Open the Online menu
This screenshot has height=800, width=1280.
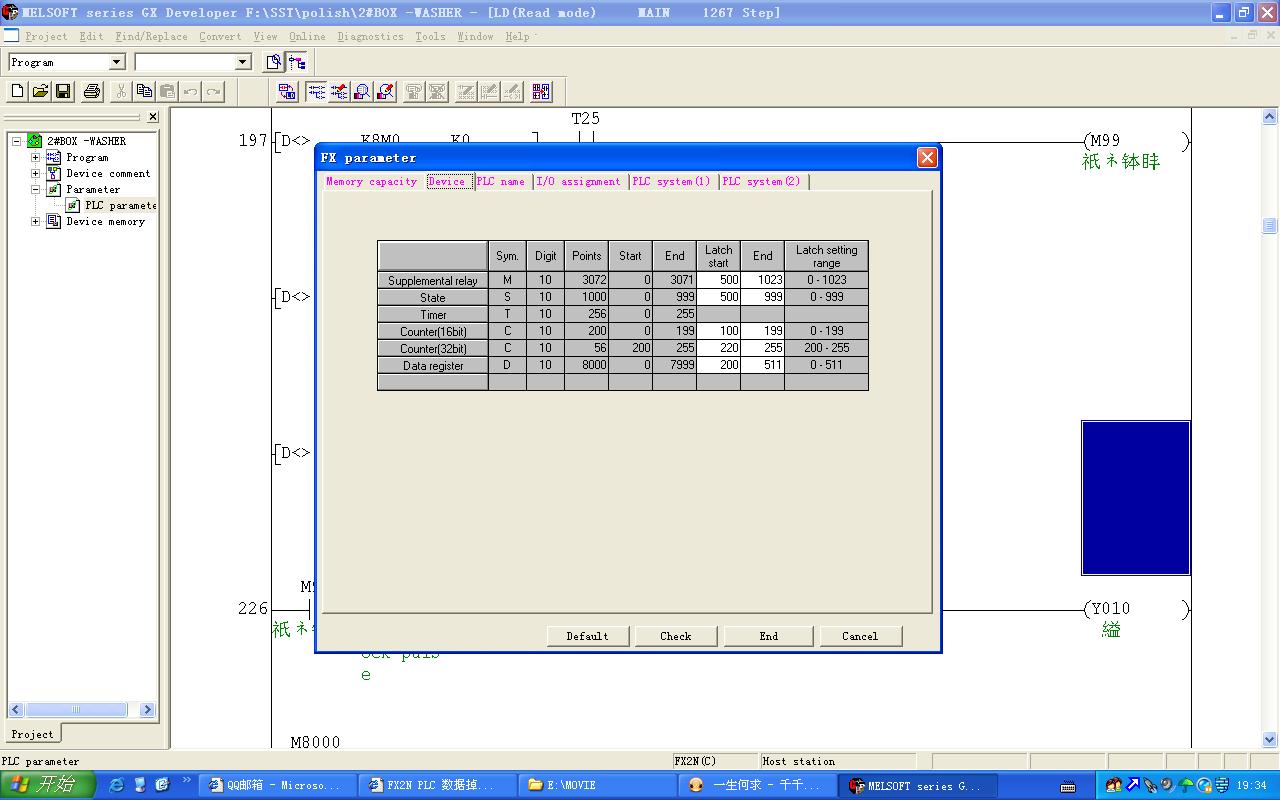[x=307, y=36]
